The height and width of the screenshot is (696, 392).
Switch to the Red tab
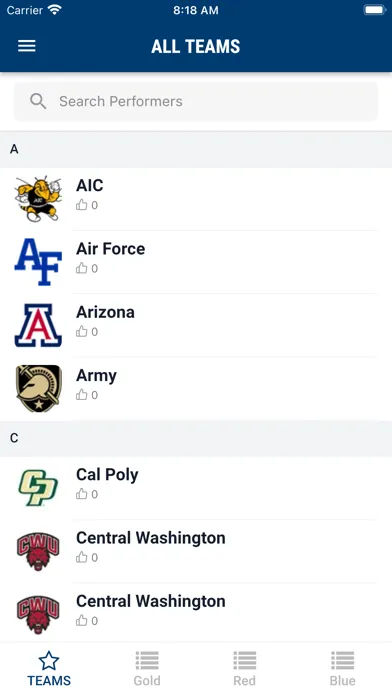[x=245, y=668]
